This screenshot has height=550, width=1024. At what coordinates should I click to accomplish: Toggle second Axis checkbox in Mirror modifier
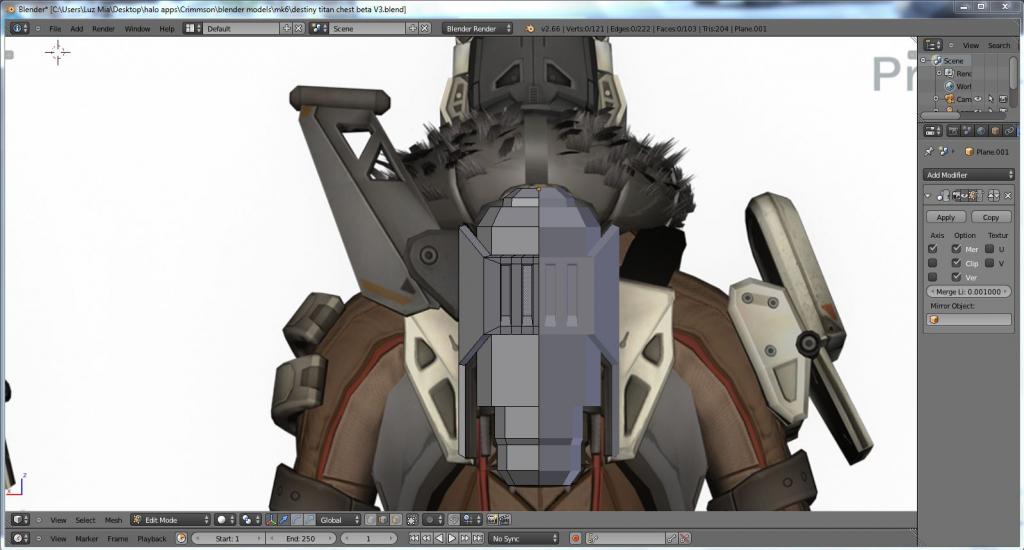(x=933, y=263)
